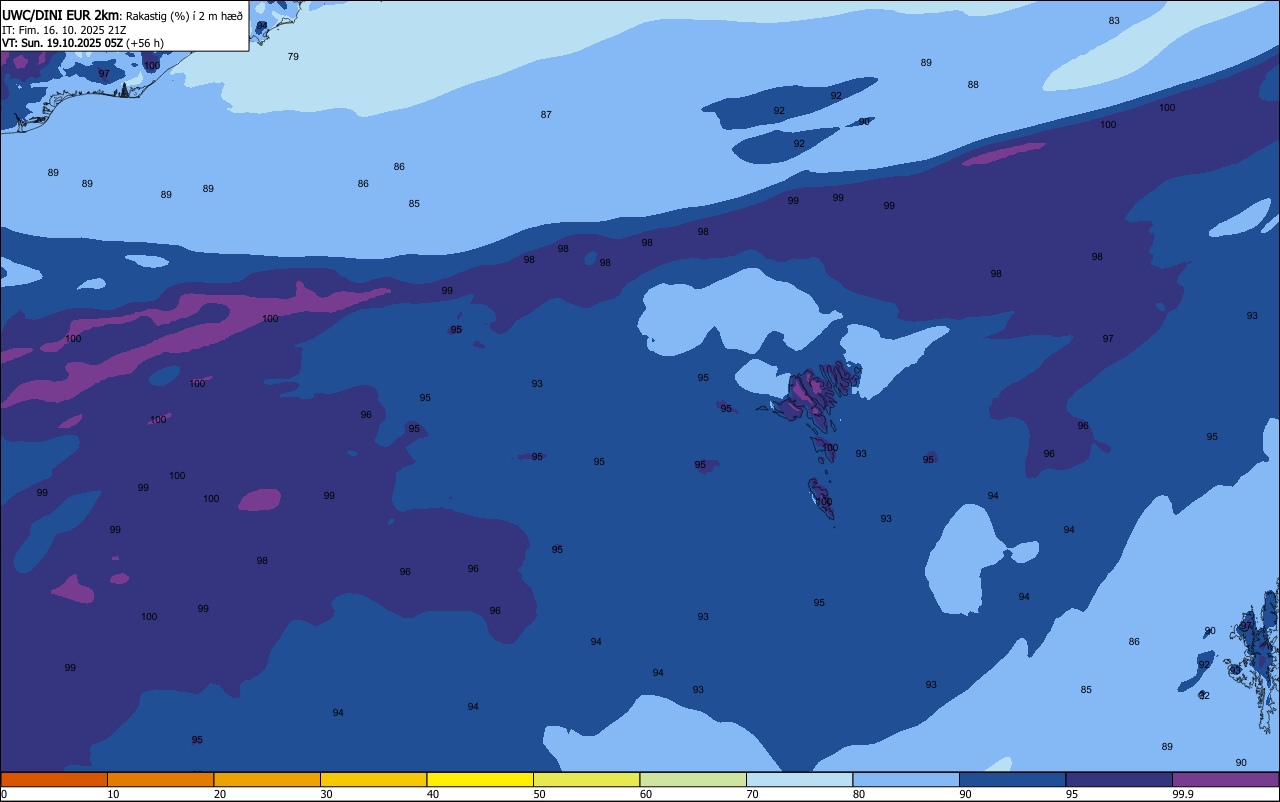
Task: Choose the 30–40 golden legend swatch
Action: [373, 779]
